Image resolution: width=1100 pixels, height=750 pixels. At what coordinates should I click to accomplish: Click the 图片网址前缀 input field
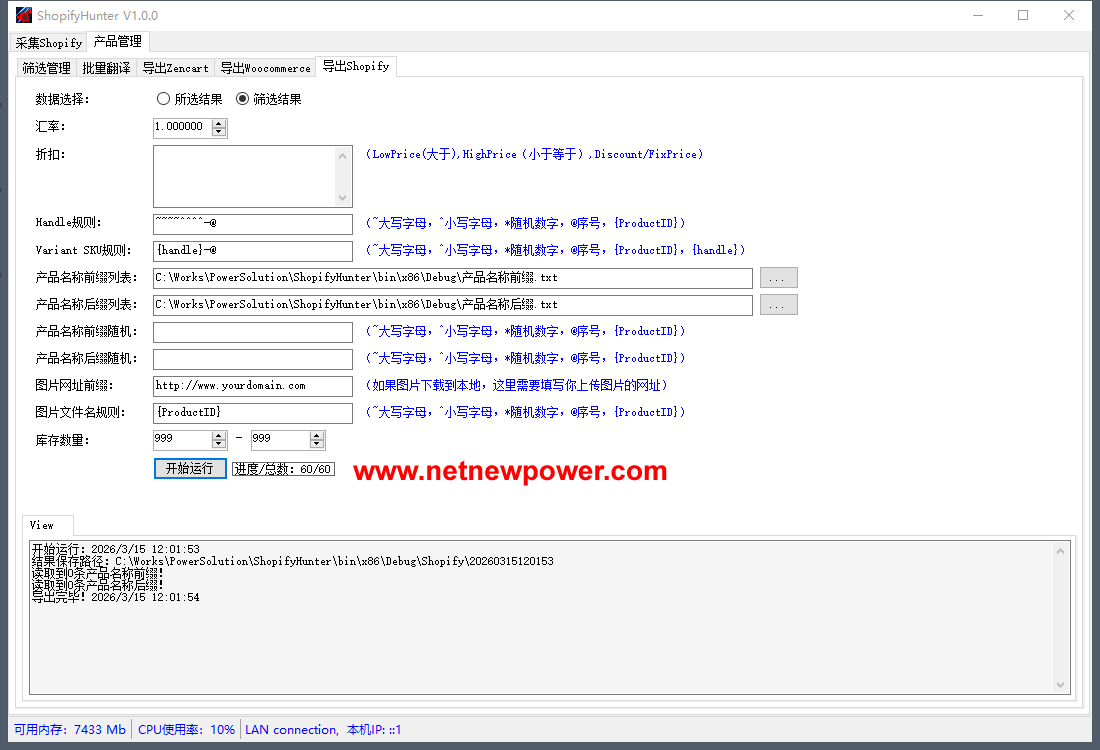(252, 386)
